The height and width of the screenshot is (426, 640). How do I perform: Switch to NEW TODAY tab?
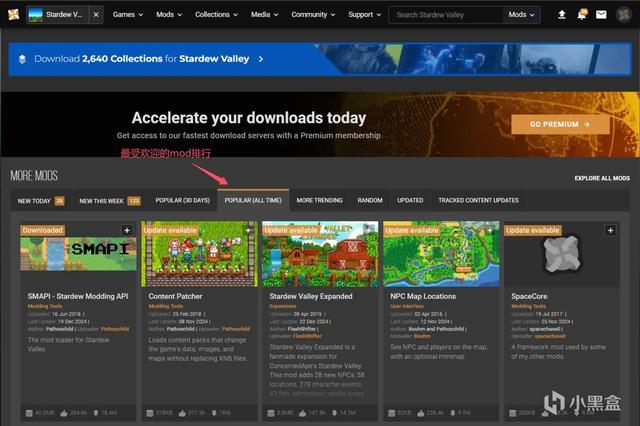click(x=41, y=201)
